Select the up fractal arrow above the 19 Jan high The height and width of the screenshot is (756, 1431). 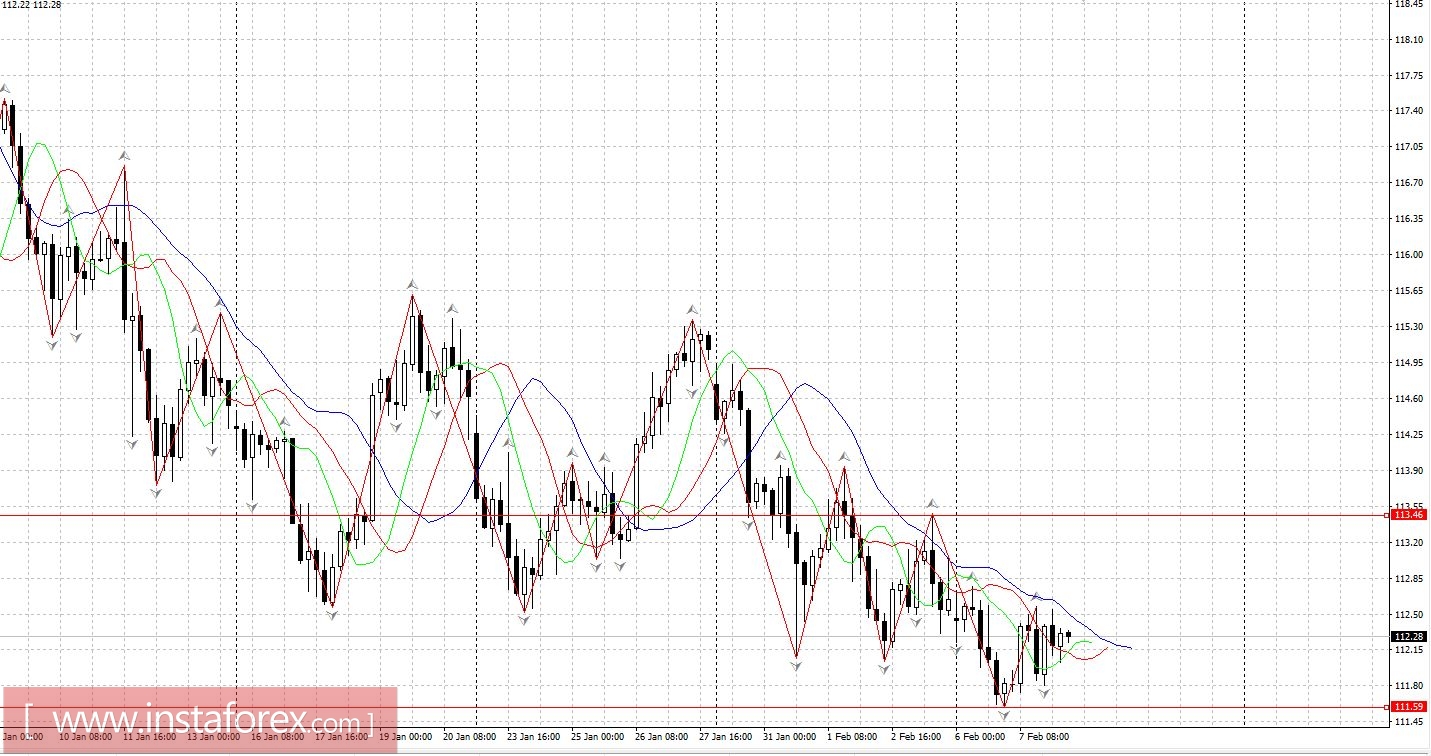coord(412,285)
